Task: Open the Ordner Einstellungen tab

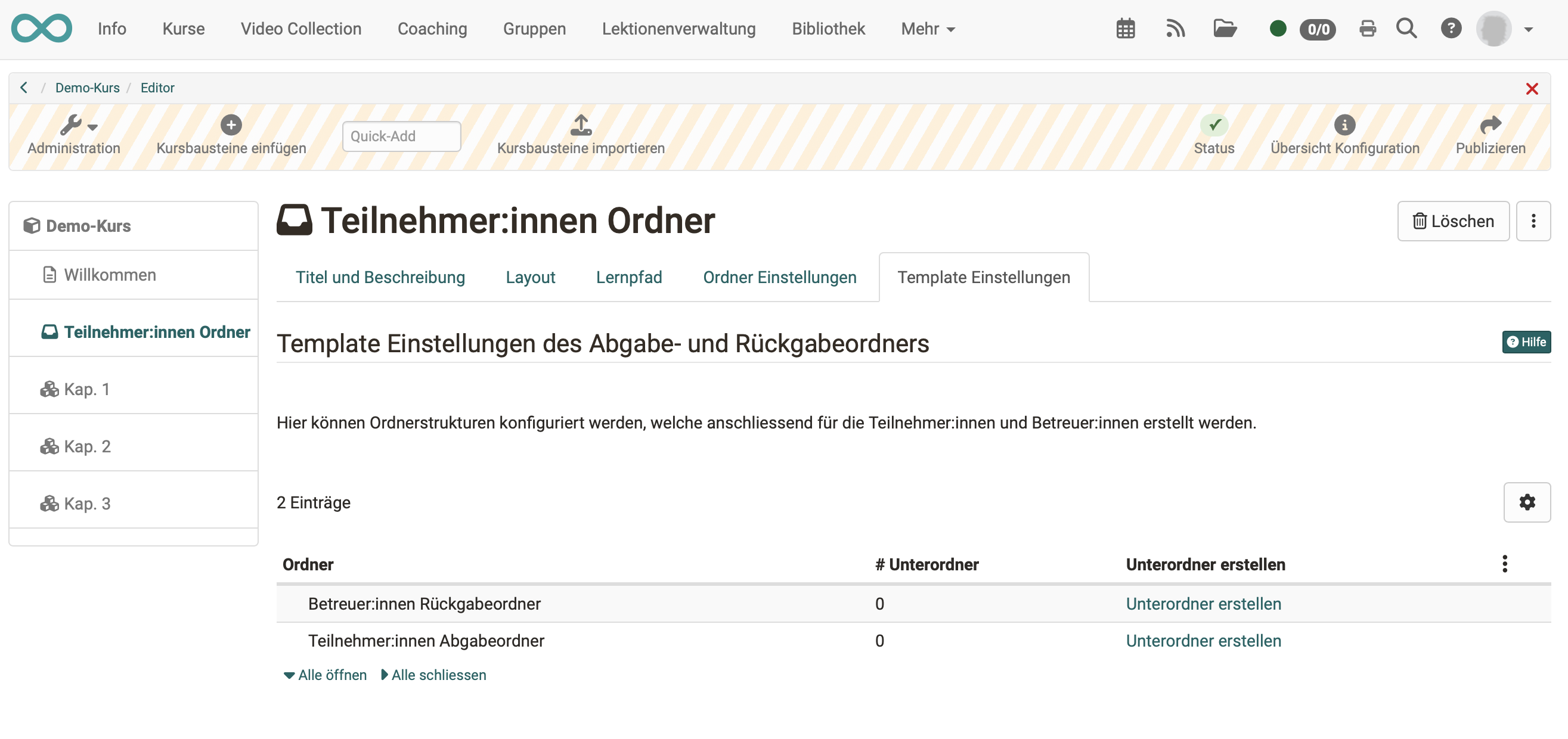Action: tap(780, 277)
